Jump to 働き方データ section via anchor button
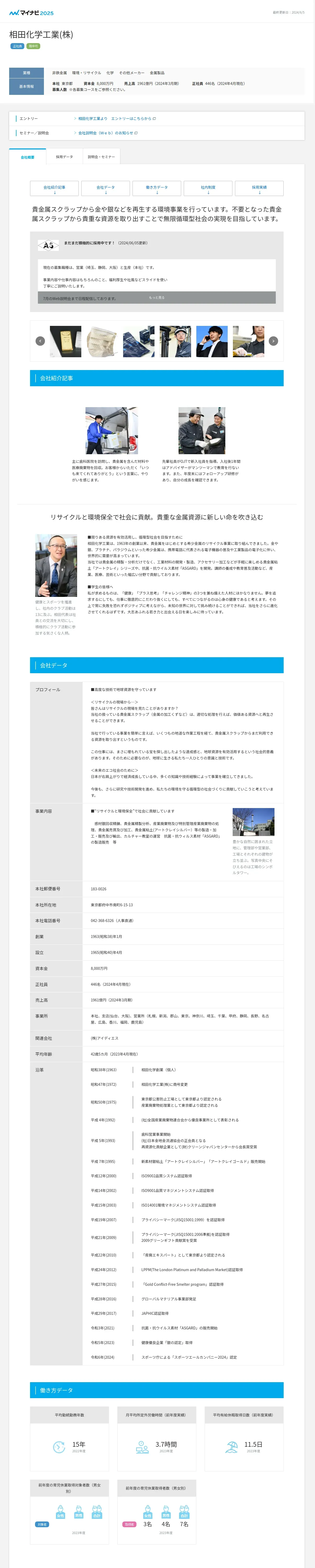The width and height of the screenshot is (315, 1568). (x=157, y=189)
